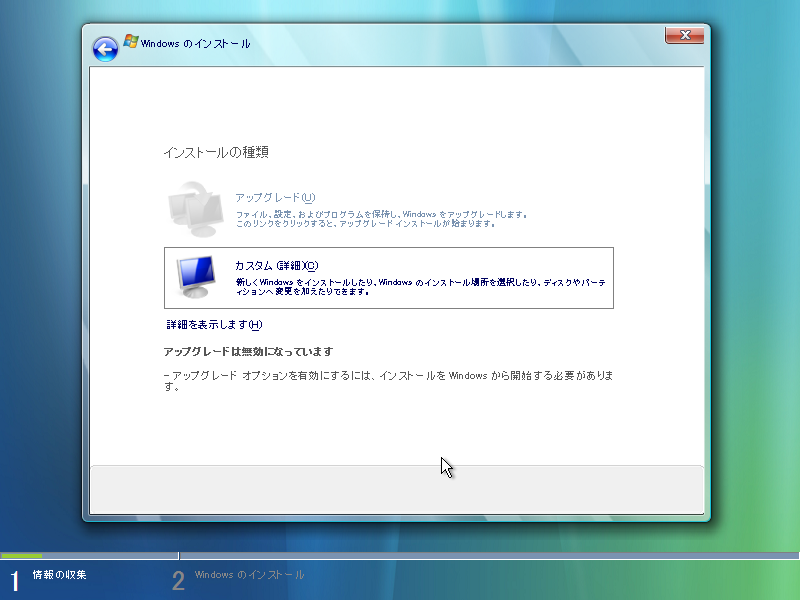The width and height of the screenshot is (800, 600).
Task: Click the upgrade description text
Action: [x=381, y=219]
